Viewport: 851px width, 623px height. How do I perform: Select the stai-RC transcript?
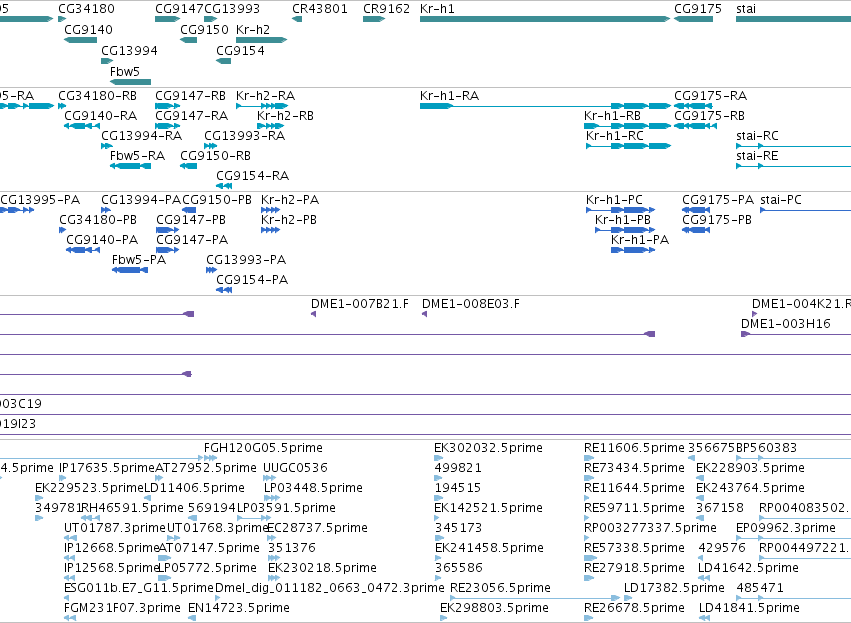793,146
